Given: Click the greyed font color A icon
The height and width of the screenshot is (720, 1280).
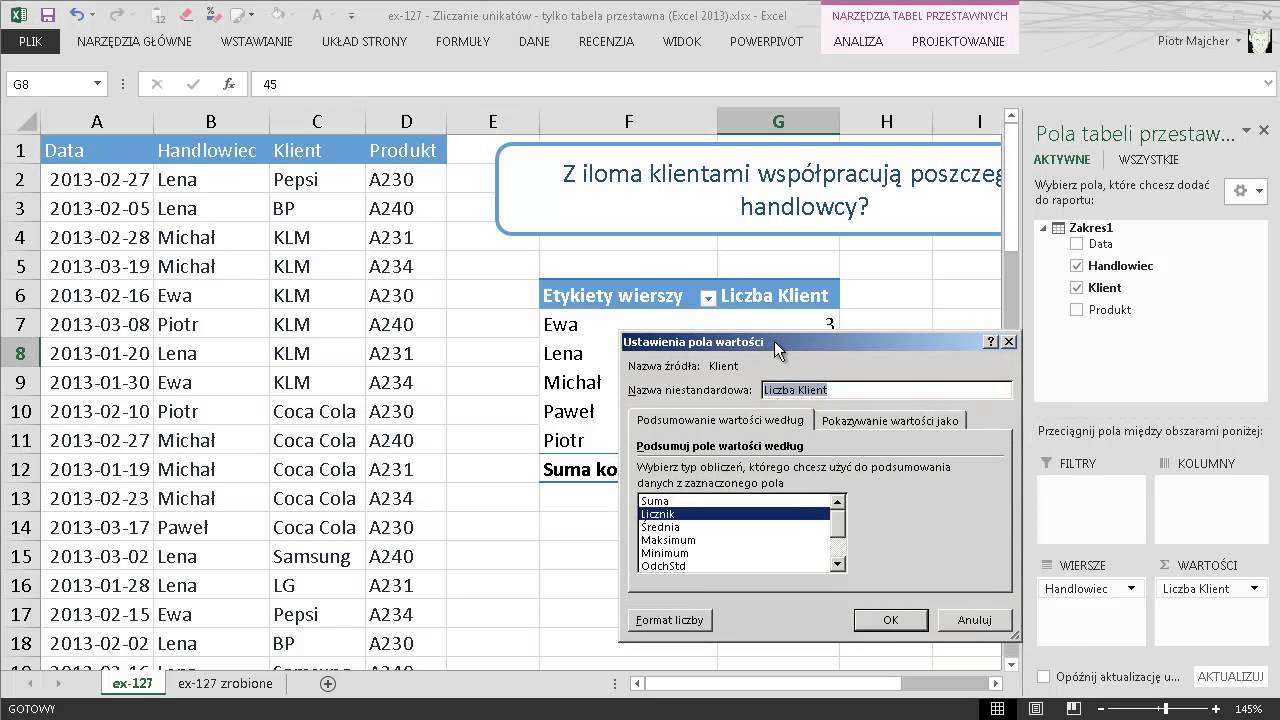Looking at the screenshot, I should pos(317,15).
